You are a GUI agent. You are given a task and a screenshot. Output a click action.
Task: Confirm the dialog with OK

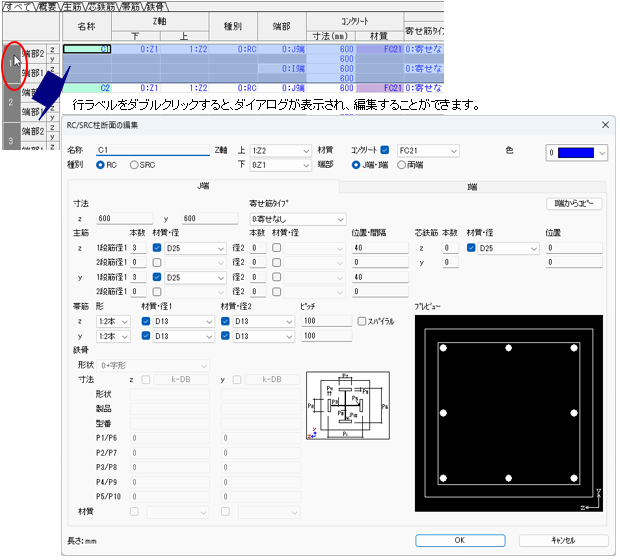coord(460,541)
